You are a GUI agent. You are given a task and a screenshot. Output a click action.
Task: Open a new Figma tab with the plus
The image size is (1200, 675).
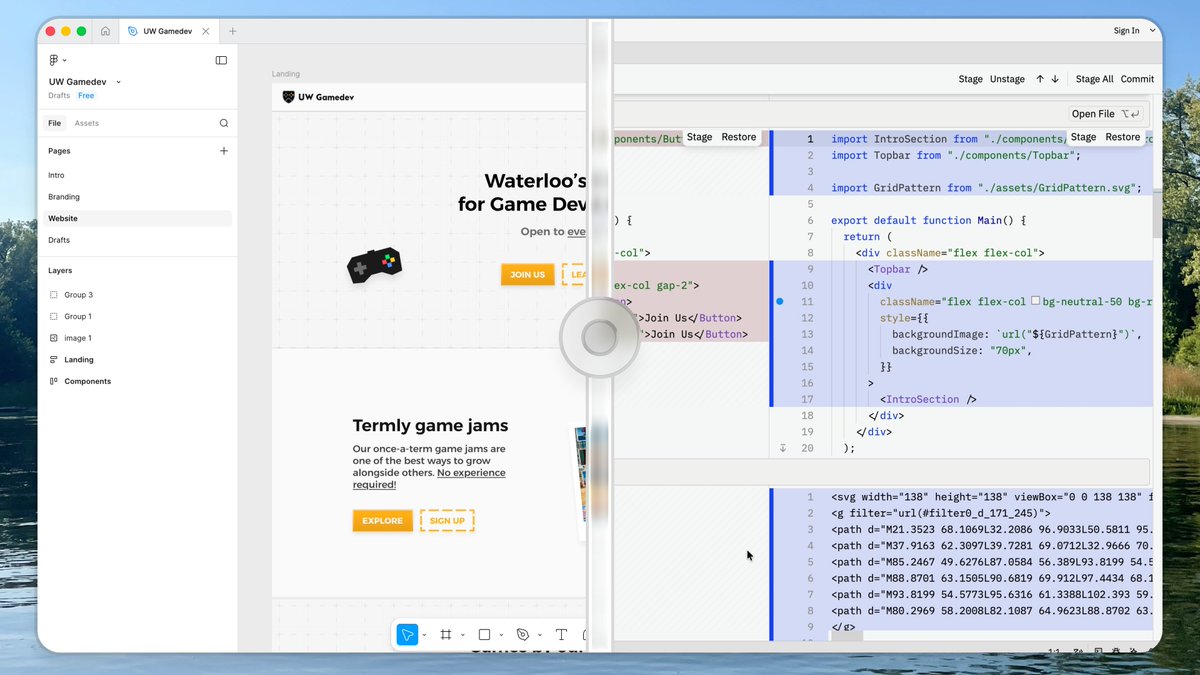pyautogui.click(x=233, y=31)
